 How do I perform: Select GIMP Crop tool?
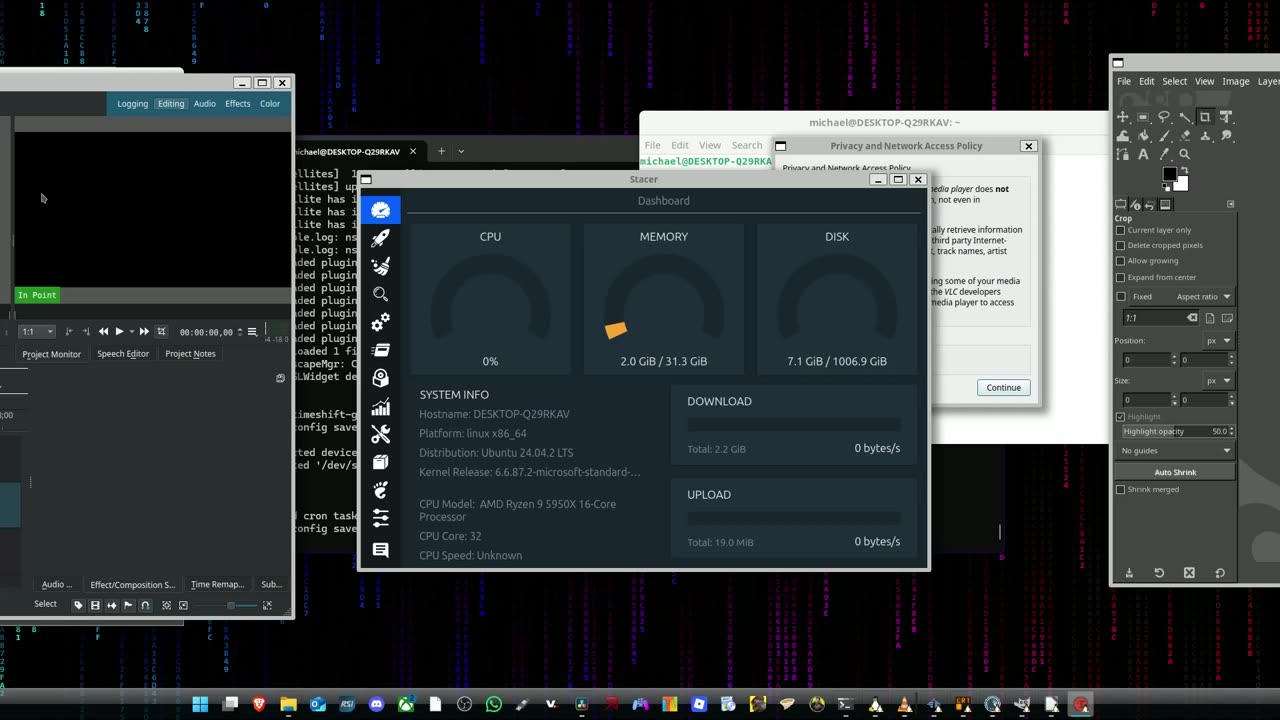[1205, 117]
